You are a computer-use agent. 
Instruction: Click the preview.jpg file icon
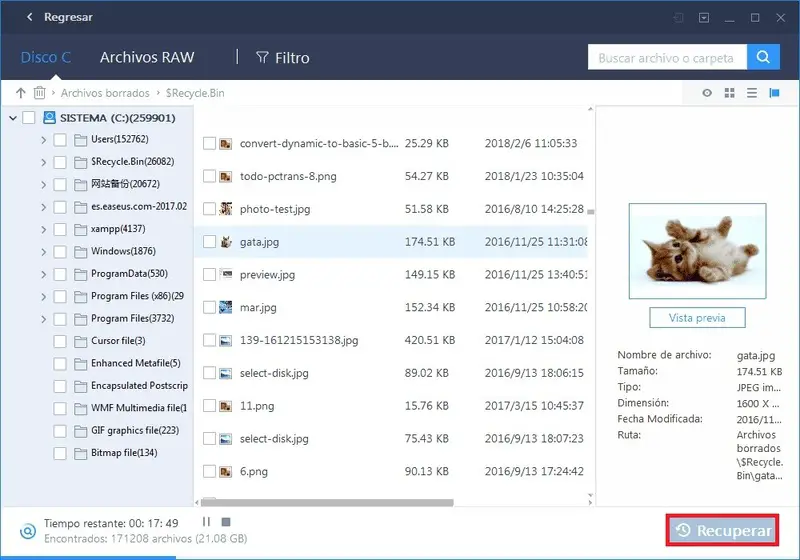(x=226, y=274)
